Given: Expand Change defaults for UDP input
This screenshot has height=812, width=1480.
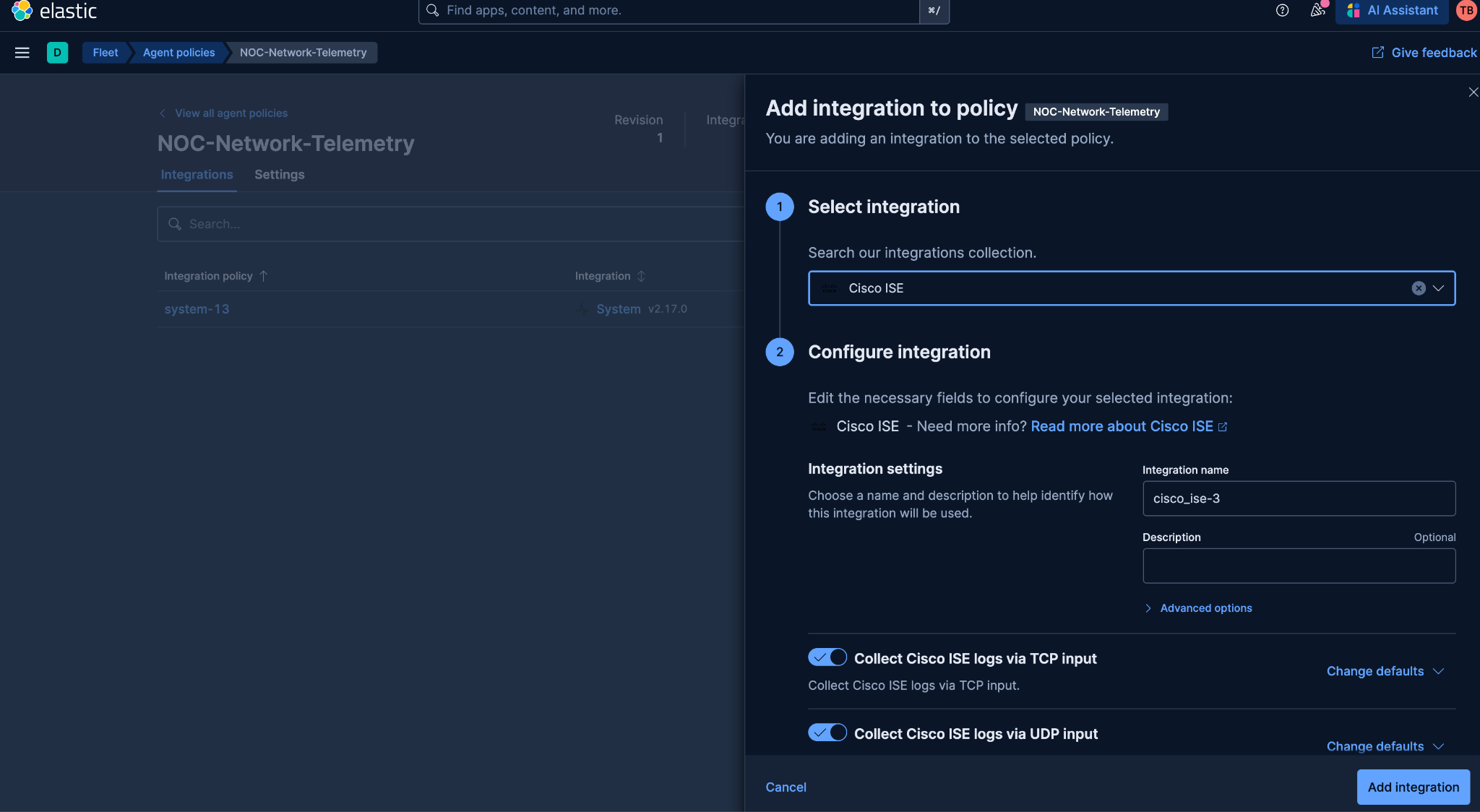Looking at the screenshot, I should point(1385,746).
